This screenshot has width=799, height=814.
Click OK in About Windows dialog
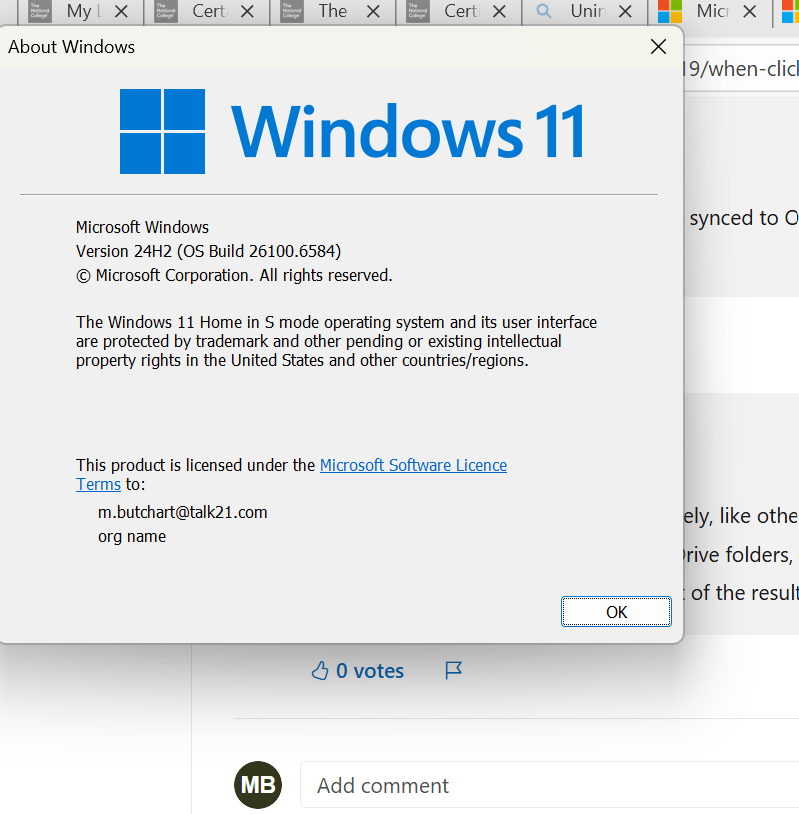[616, 612]
